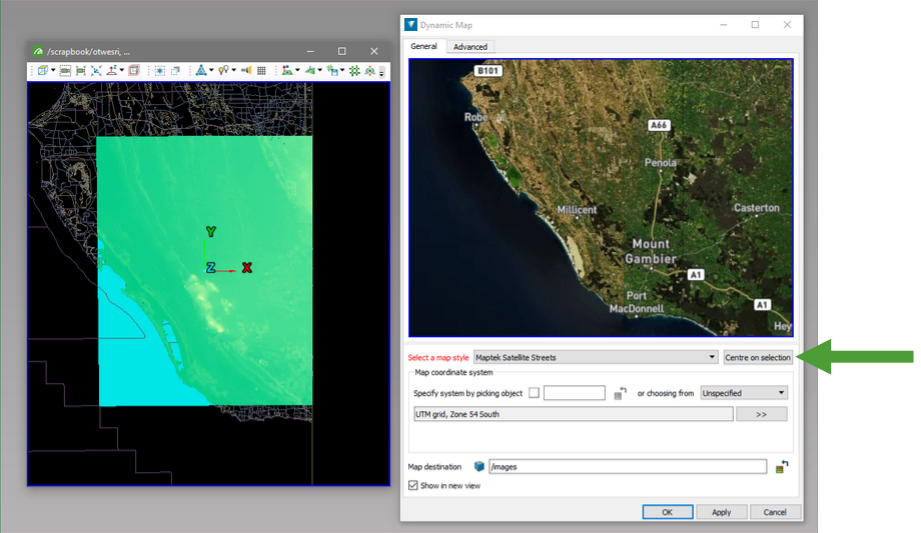Tick the 'Specify system by picking object' checkbox
The image size is (921, 533).
coord(534,393)
